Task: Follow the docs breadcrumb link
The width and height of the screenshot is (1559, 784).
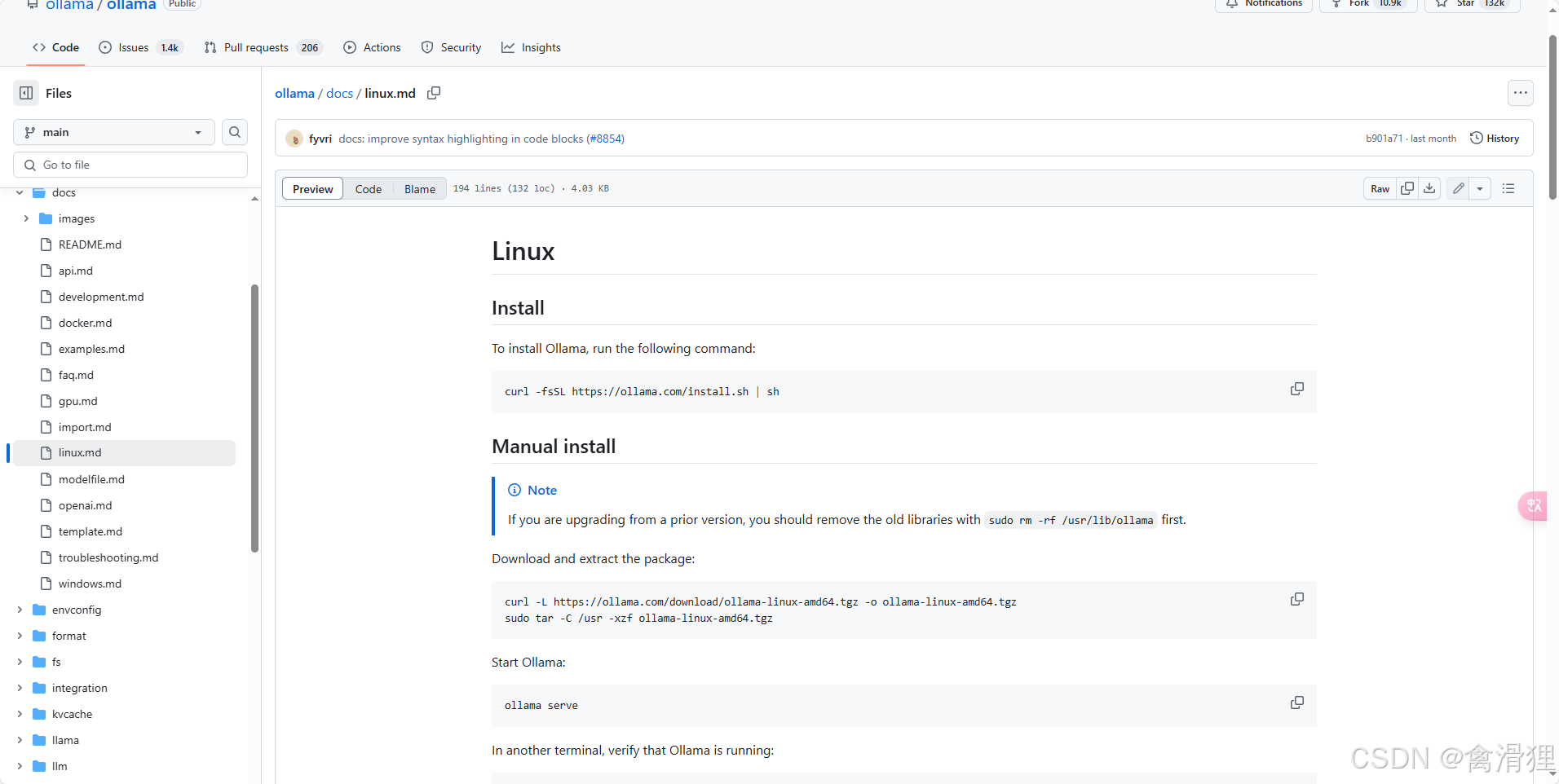Action: 339,93
